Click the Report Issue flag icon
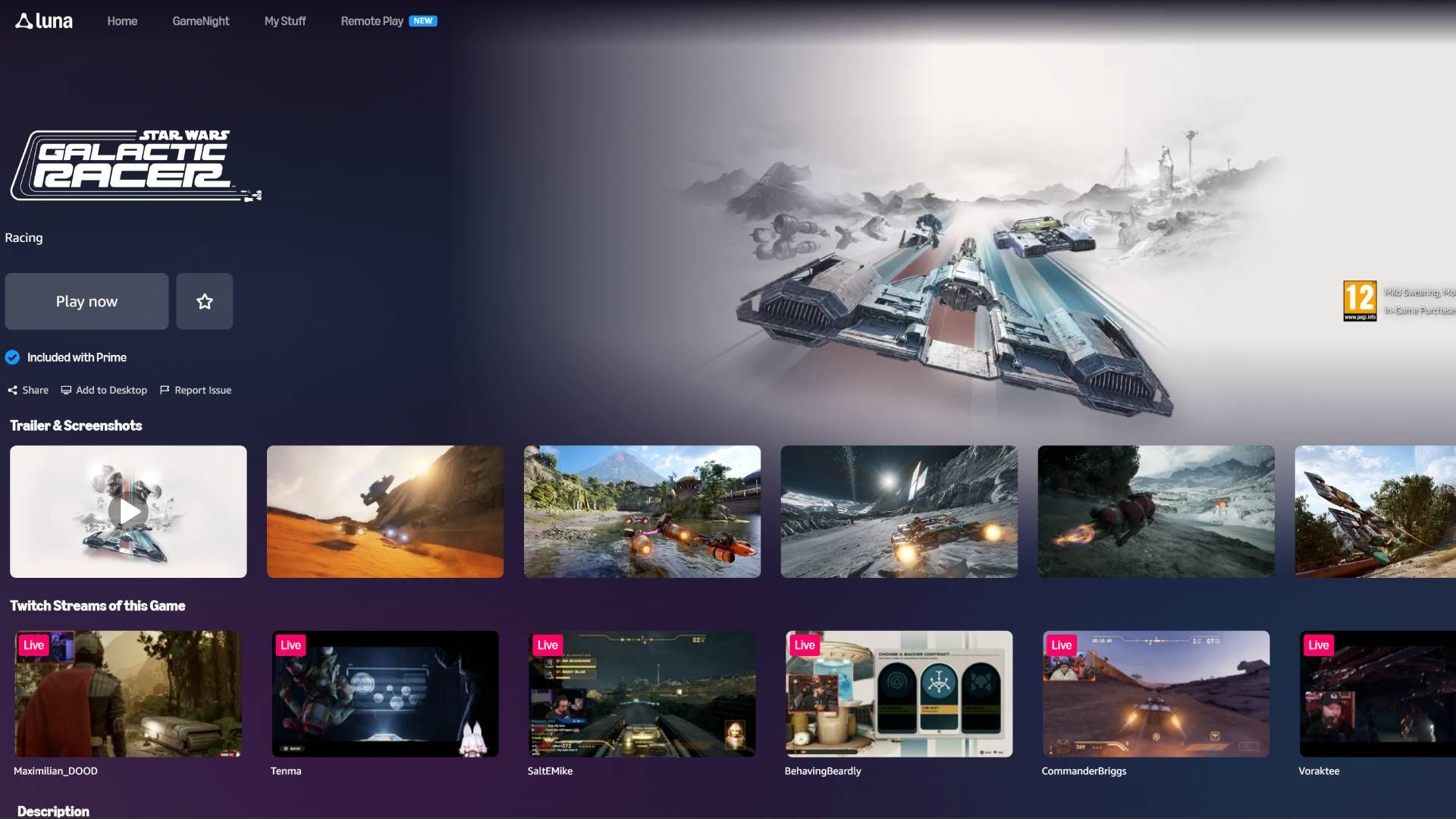This screenshot has height=819, width=1456. (165, 390)
